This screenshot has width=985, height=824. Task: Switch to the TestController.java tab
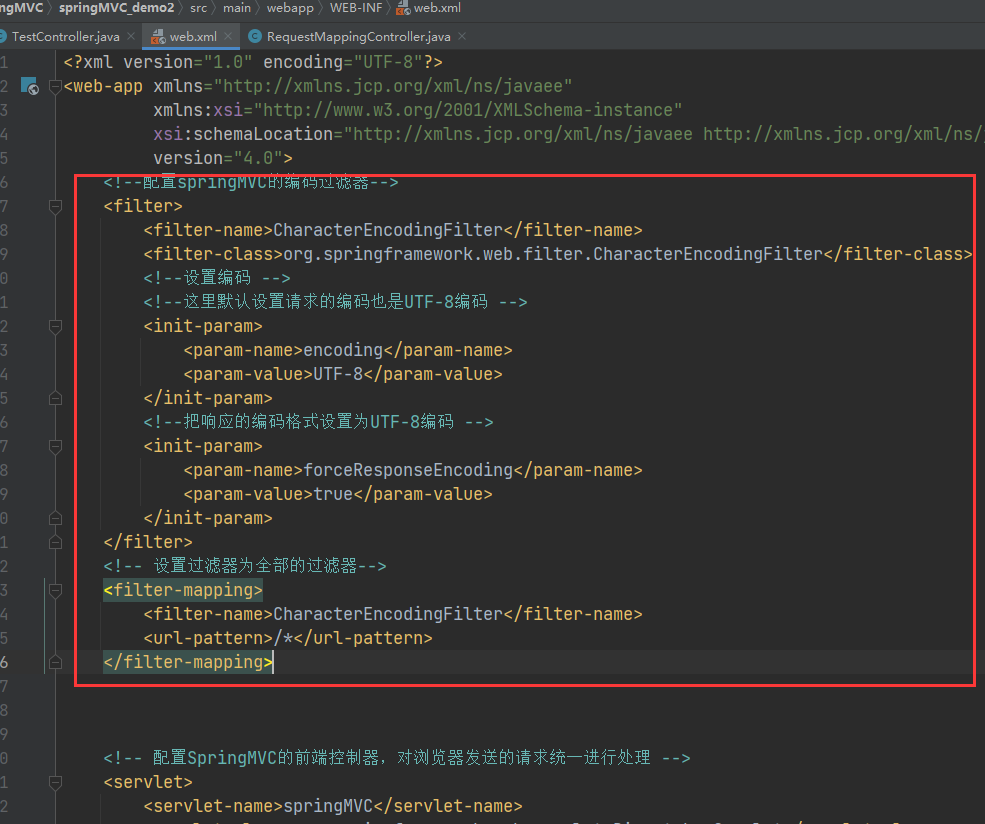click(x=64, y=37)
